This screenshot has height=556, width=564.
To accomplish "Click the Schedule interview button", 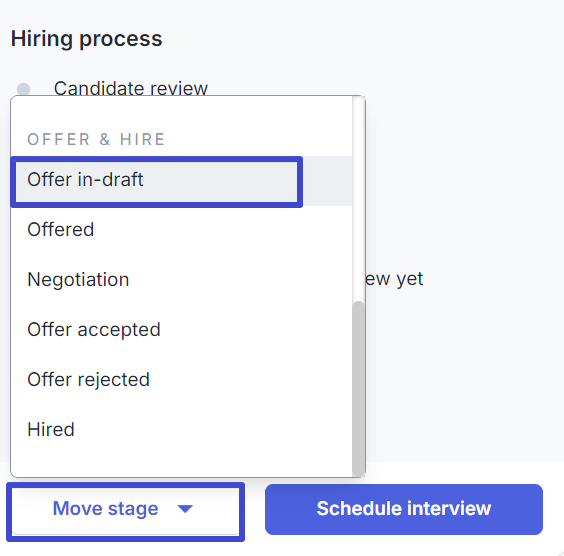I will 404,509.
